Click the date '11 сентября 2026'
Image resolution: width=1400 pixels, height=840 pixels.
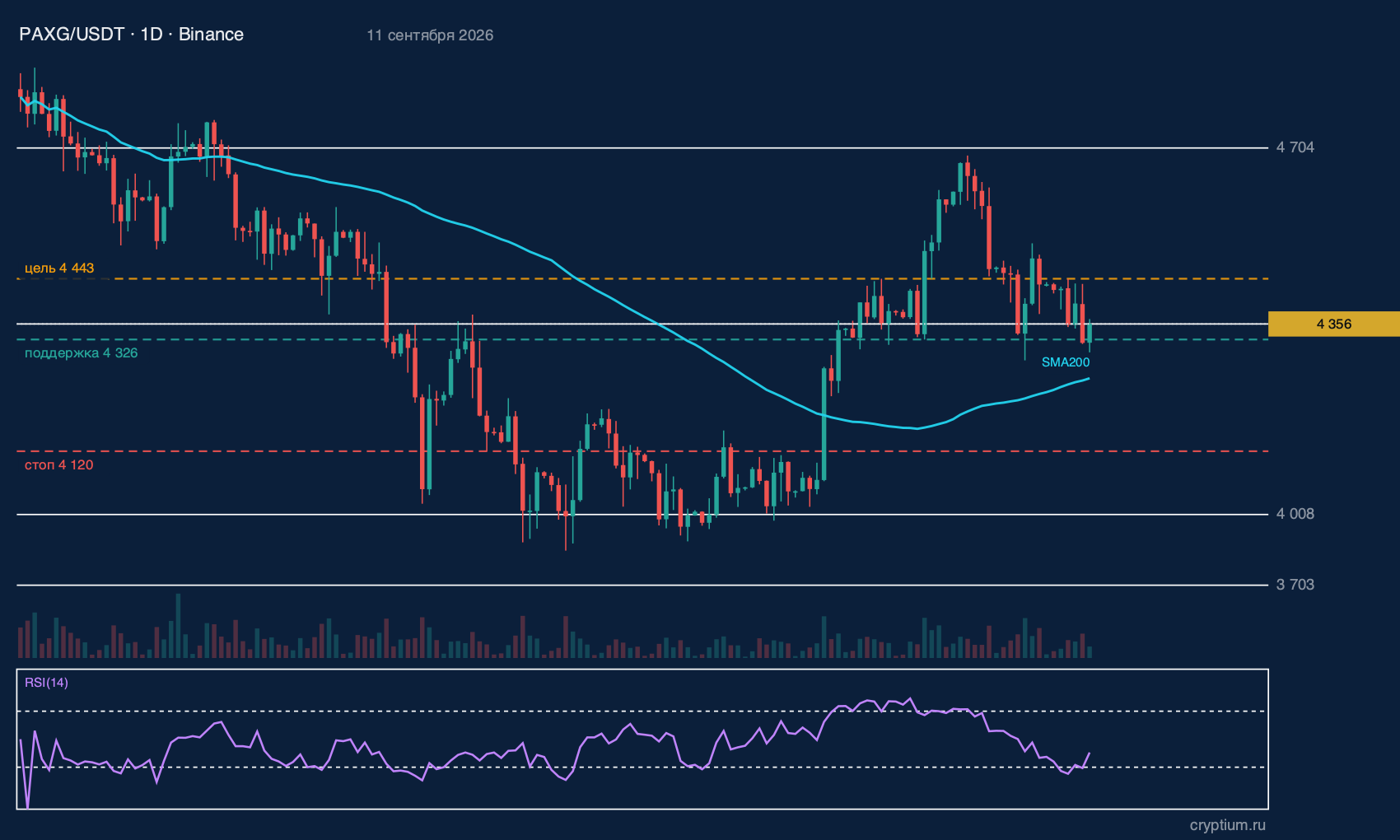(430, 35)
